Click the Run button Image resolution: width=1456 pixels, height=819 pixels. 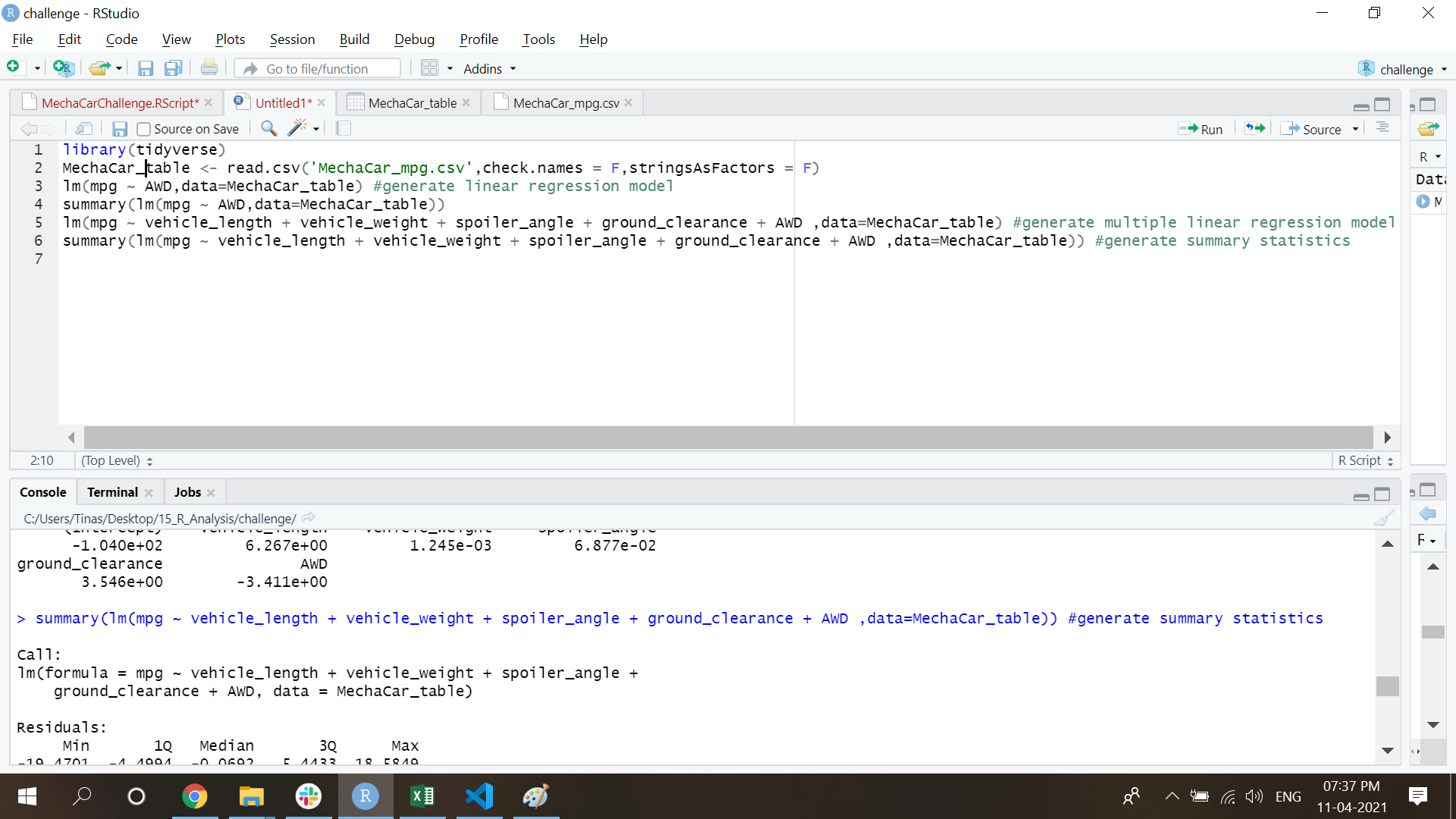(x=1201, y=129)
